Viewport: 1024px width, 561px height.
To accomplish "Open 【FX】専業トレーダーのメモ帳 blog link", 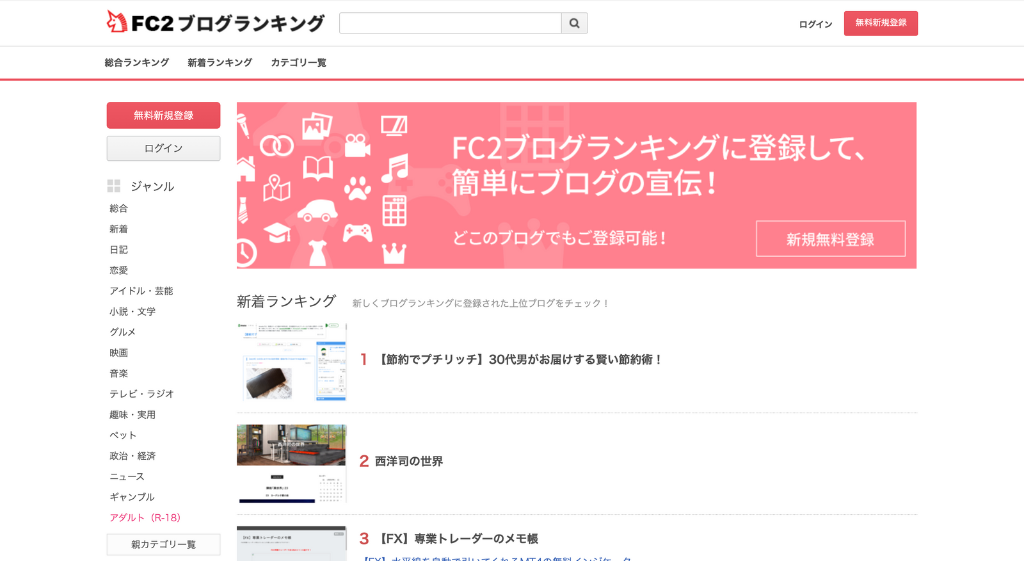I will pyautogui.click(x=457, y=539).
